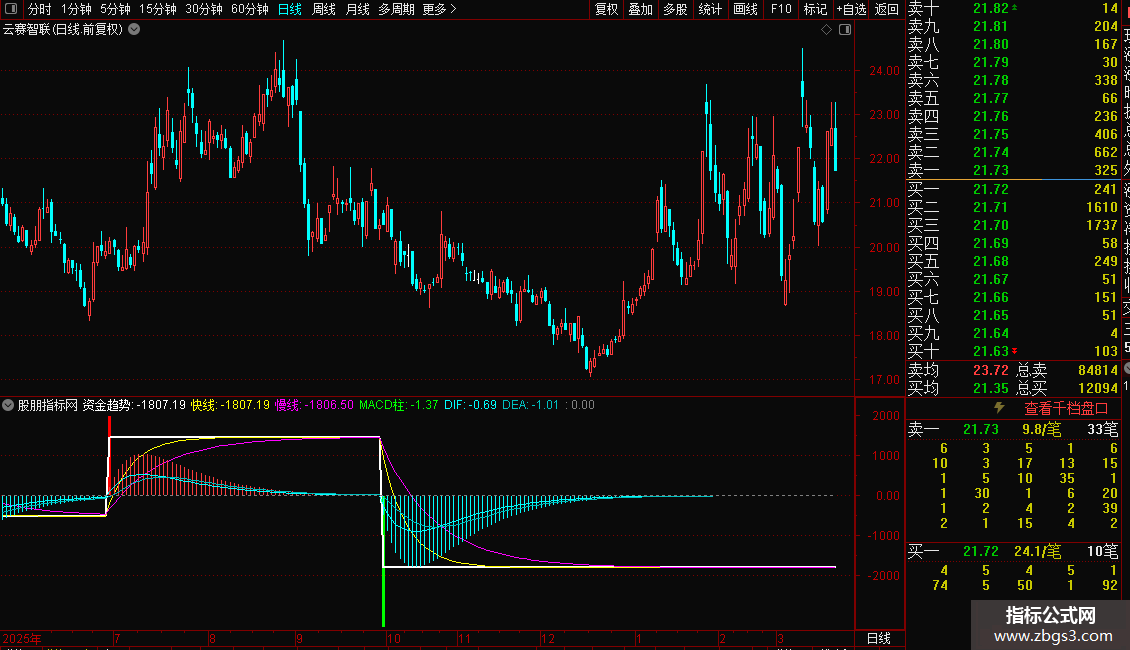Add stock with the +自选 button
This screenshot has height=650, width=1130.
click(x=850, y=9)
